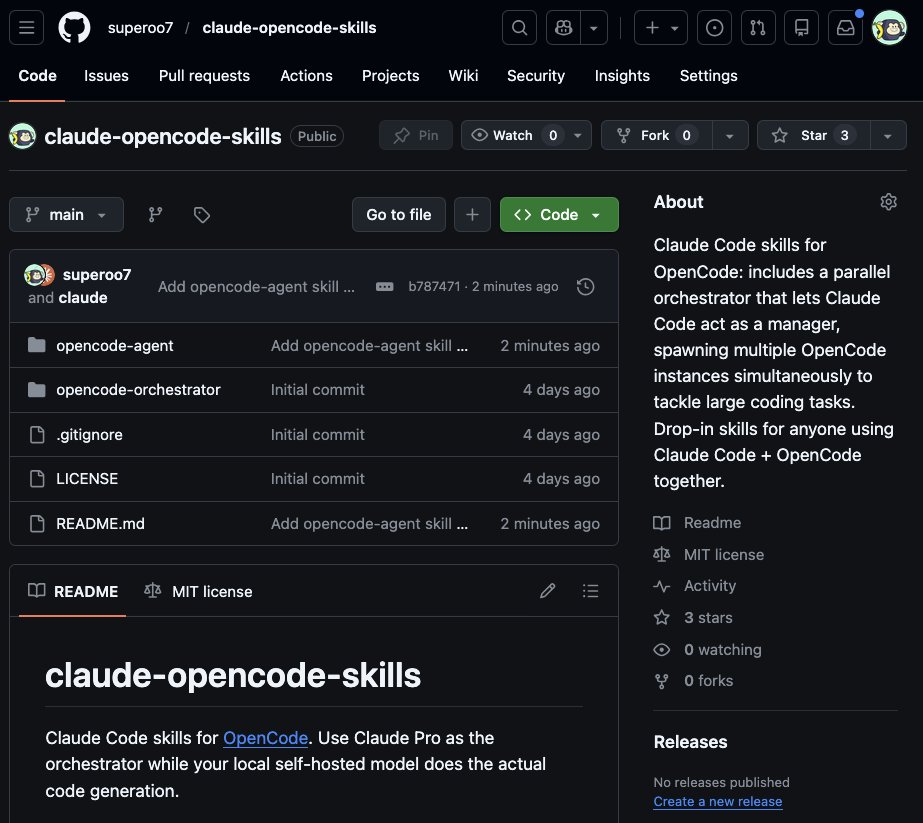Open README outline list icon
The image size is (923, 823).
590,591
